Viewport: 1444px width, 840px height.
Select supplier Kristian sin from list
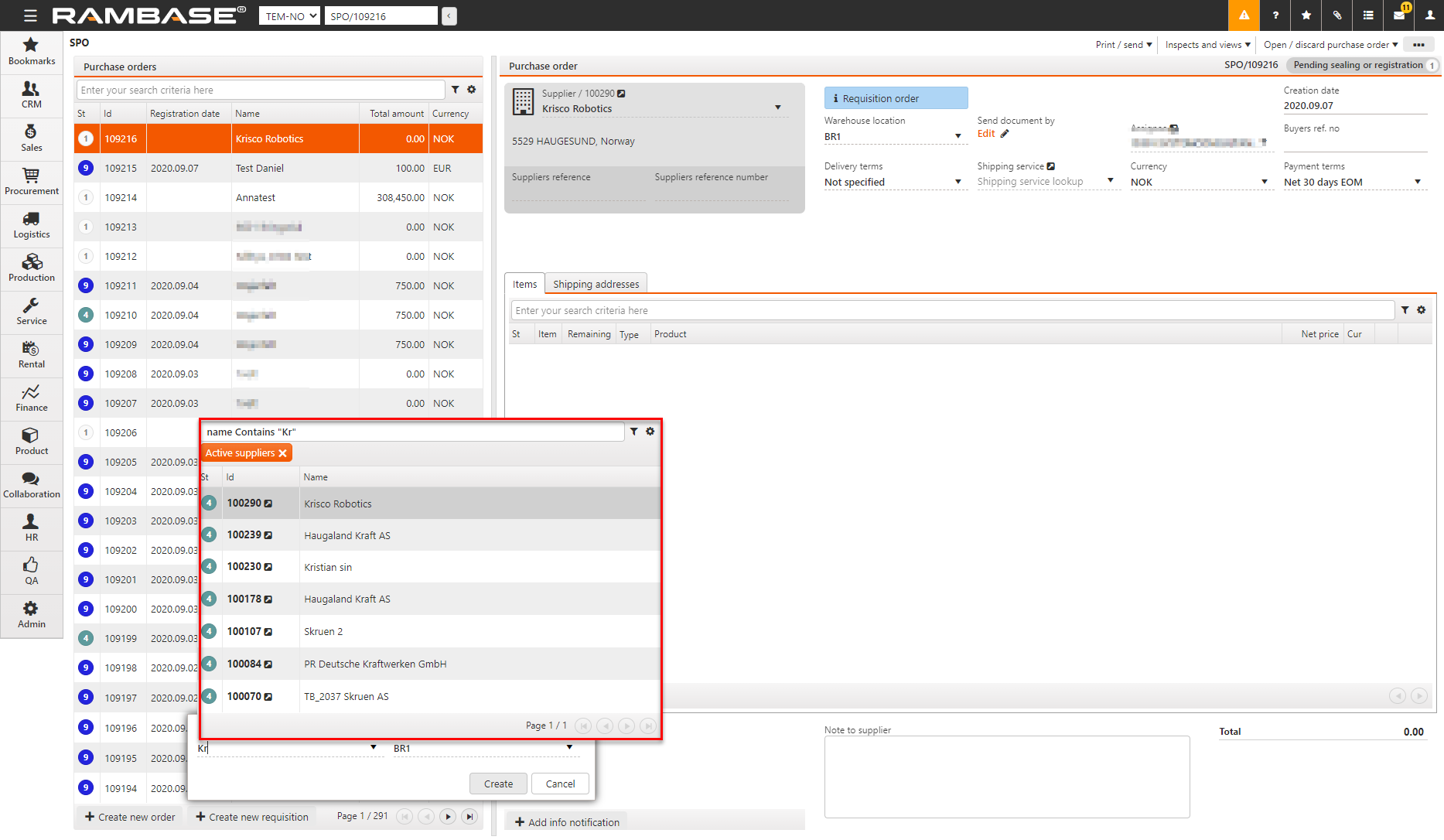pos(328,567)
